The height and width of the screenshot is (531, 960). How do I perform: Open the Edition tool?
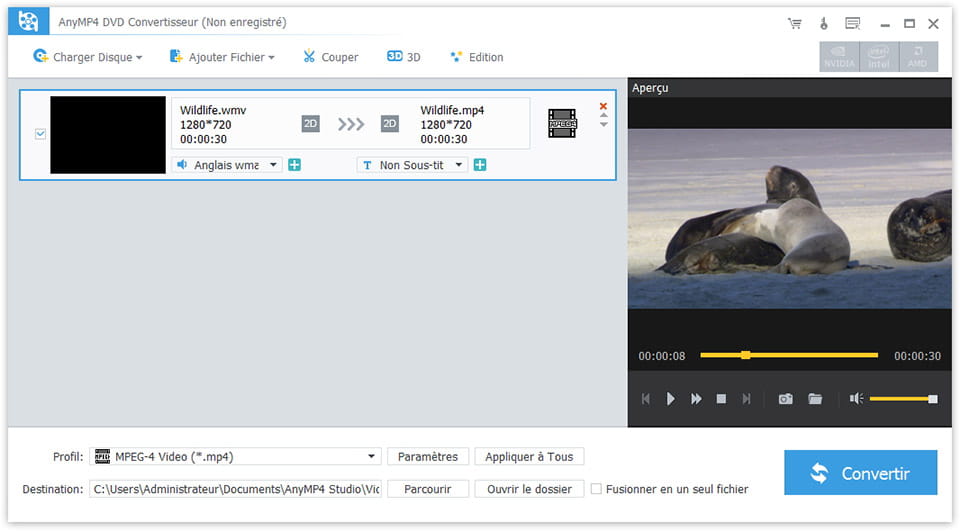pyautogui.click(x=477, y=57)
